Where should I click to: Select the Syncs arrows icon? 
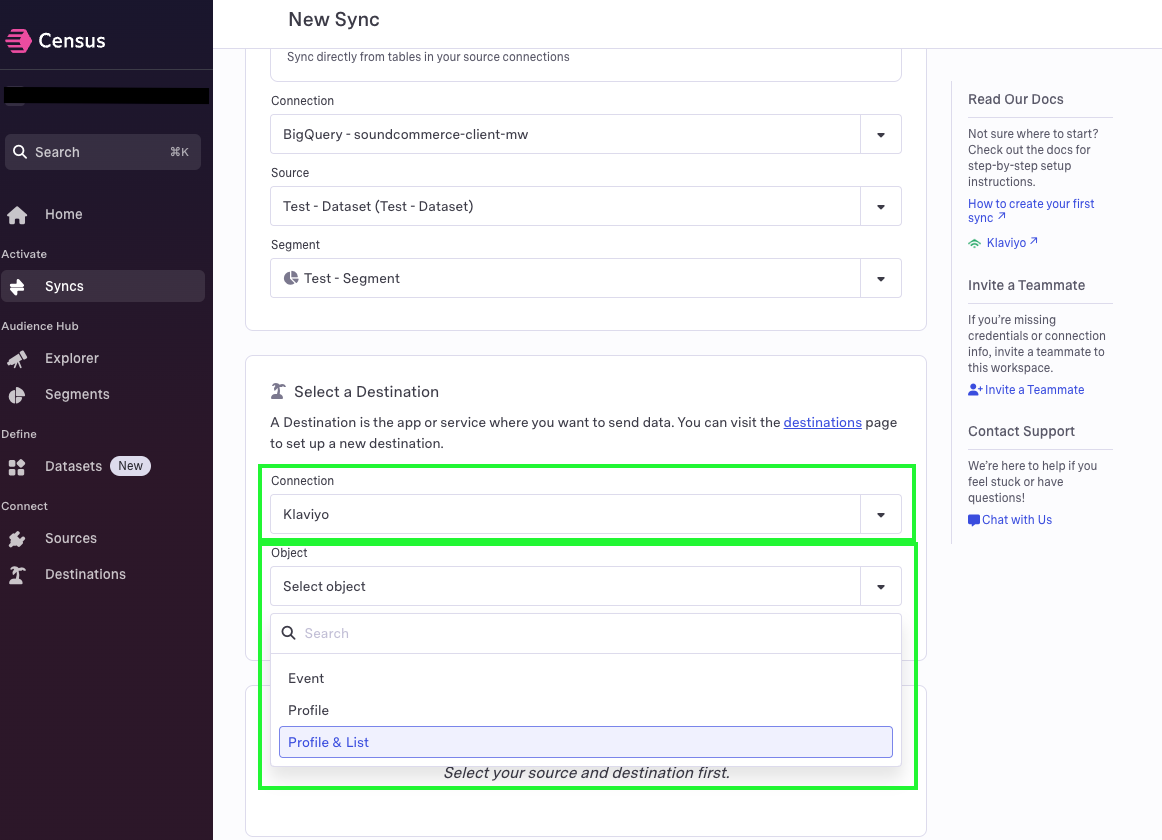tap(17, 286)
